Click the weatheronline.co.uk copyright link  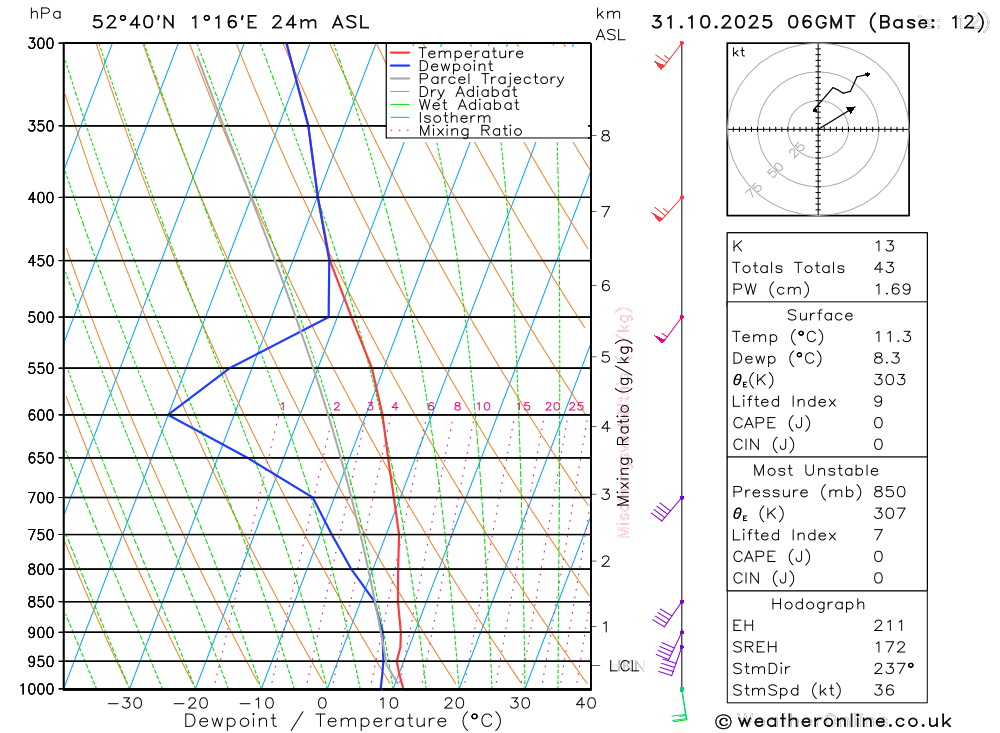pyautogui.click(x=834, y=722)
